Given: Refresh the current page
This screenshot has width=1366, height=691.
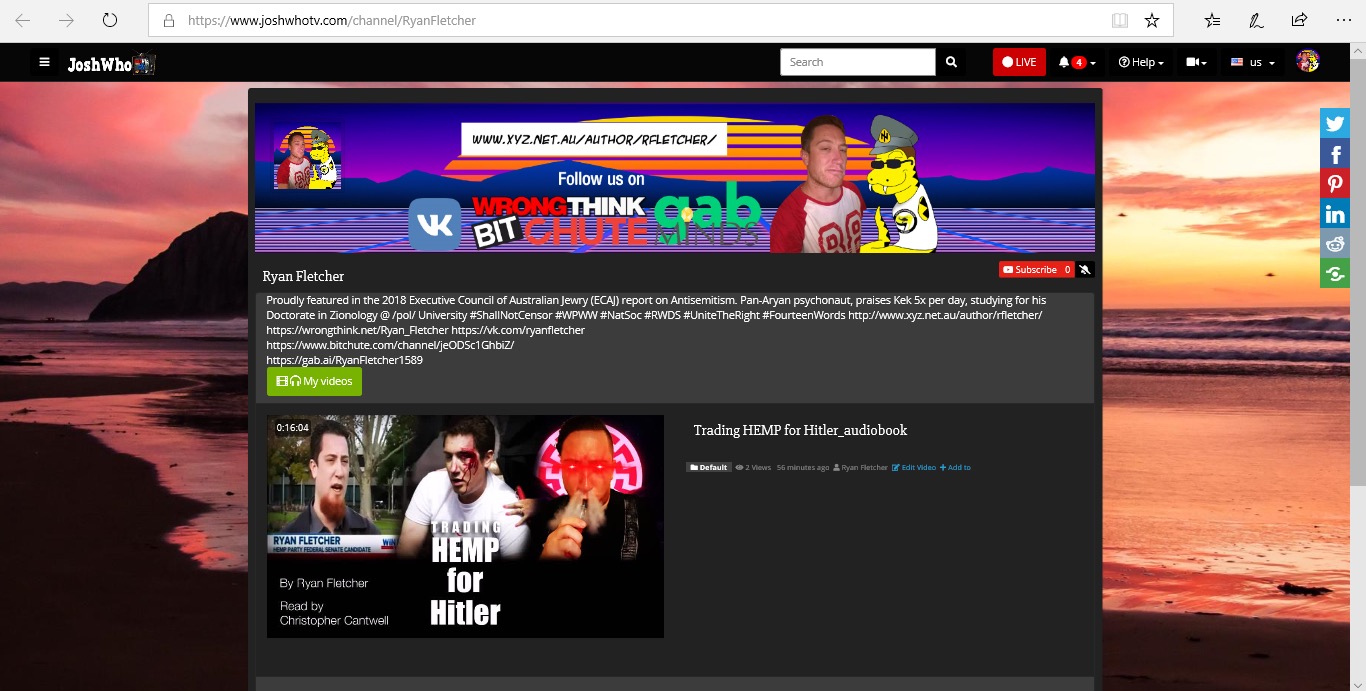Looking at the screenshot, I should [110, 20].
